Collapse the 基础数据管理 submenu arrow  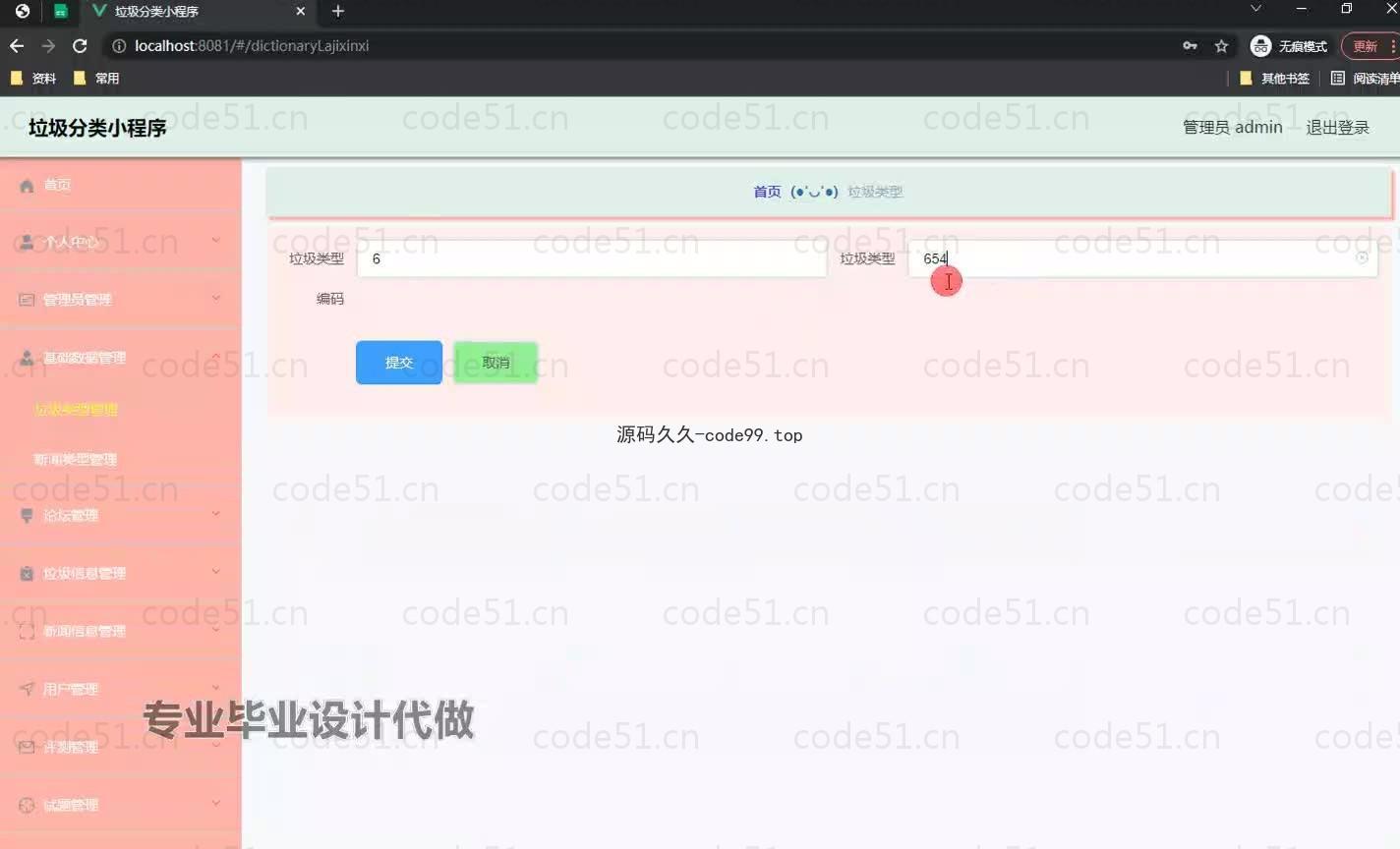(x=215, y=357)
